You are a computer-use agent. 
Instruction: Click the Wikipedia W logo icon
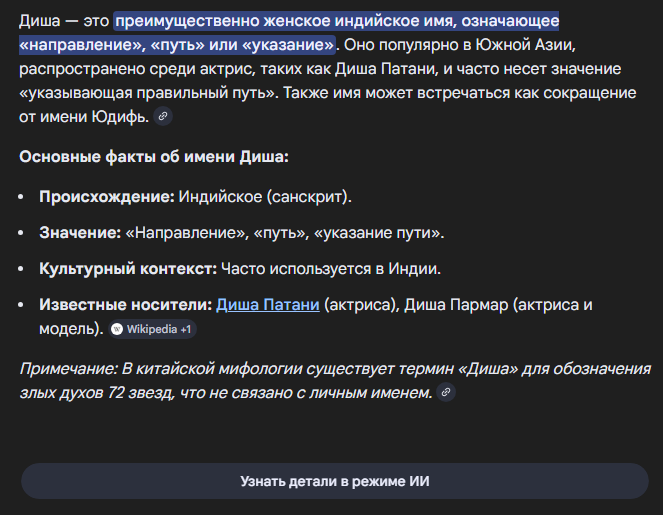[x=117, y=329]
